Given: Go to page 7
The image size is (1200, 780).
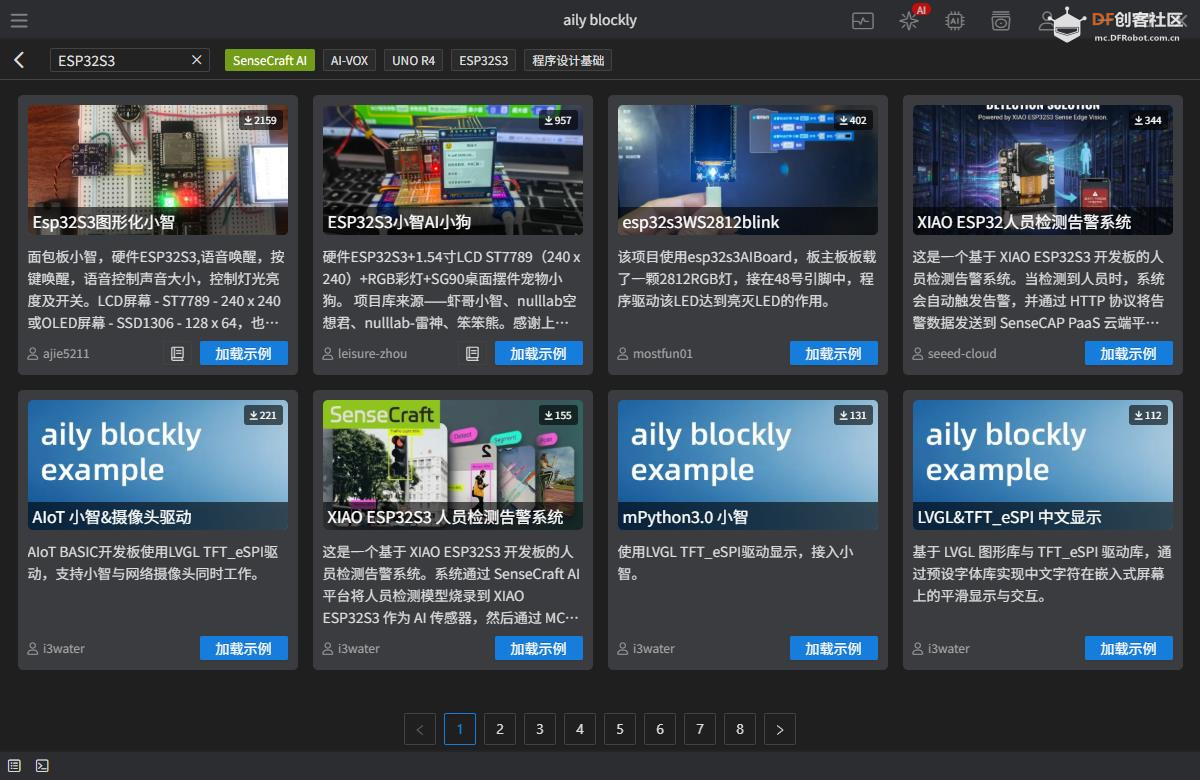Looking at the screenshot, I should pos(700,729).
